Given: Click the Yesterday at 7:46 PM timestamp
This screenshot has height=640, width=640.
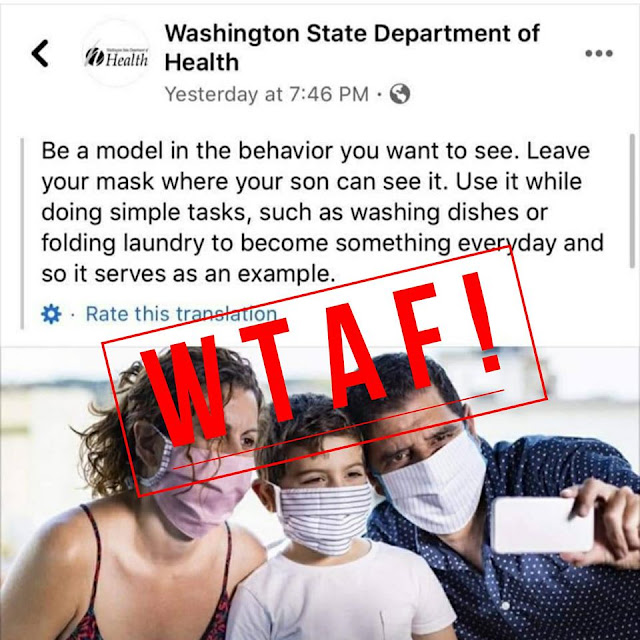Looking at the screenshot, I should (x=267, y=94).
